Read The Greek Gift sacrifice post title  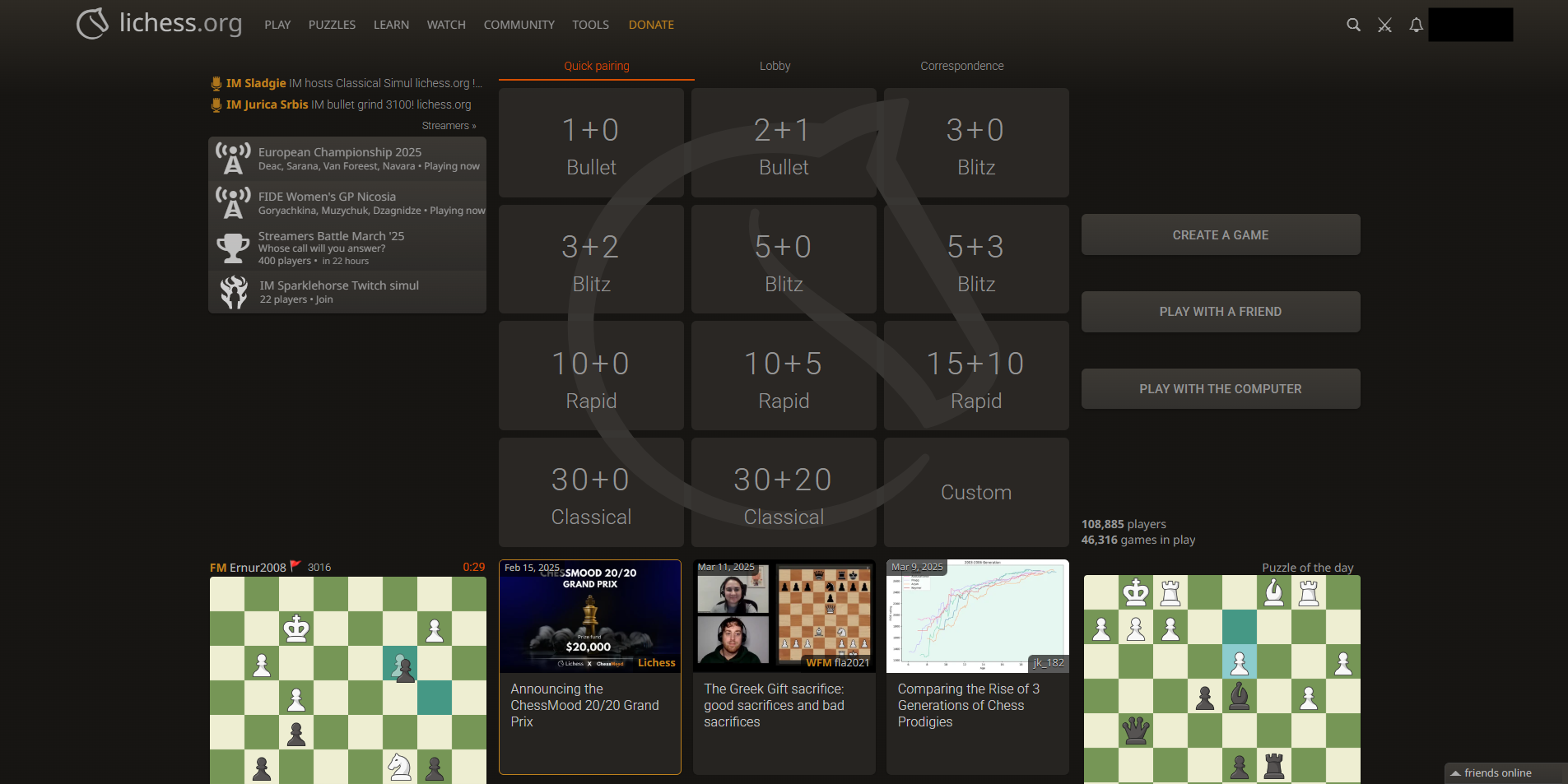(774, 705)
